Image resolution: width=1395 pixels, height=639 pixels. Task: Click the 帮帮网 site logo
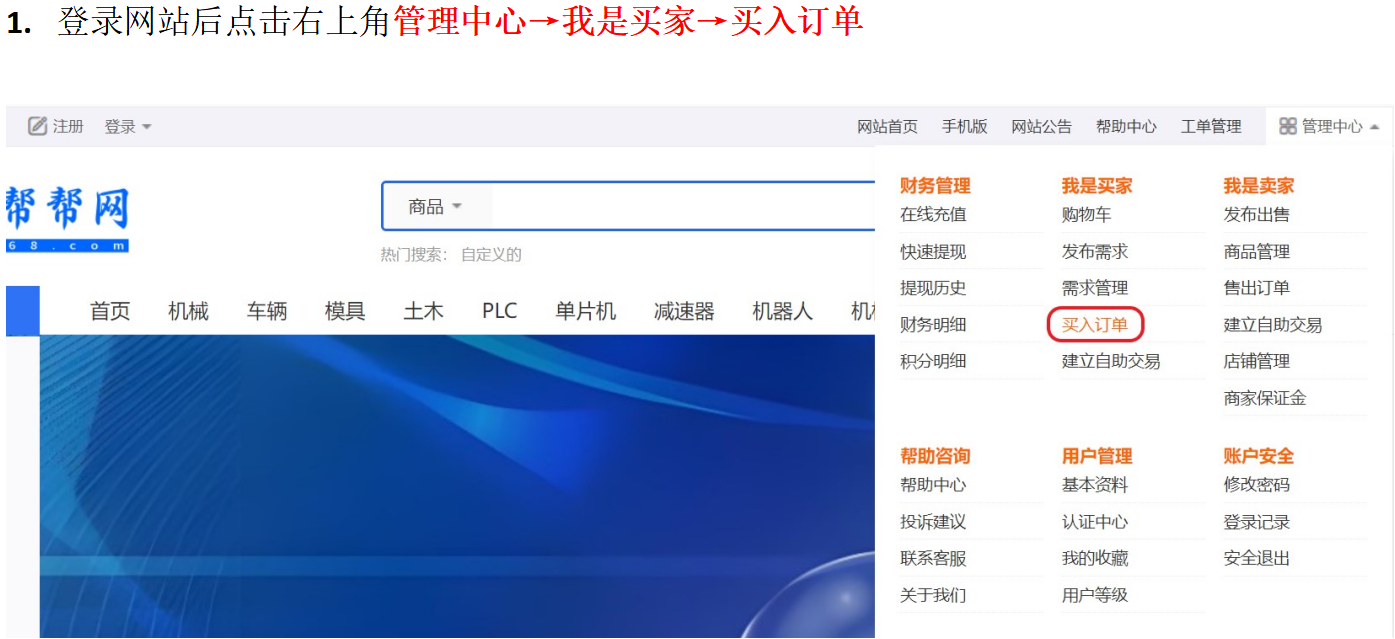click(67, 218)
